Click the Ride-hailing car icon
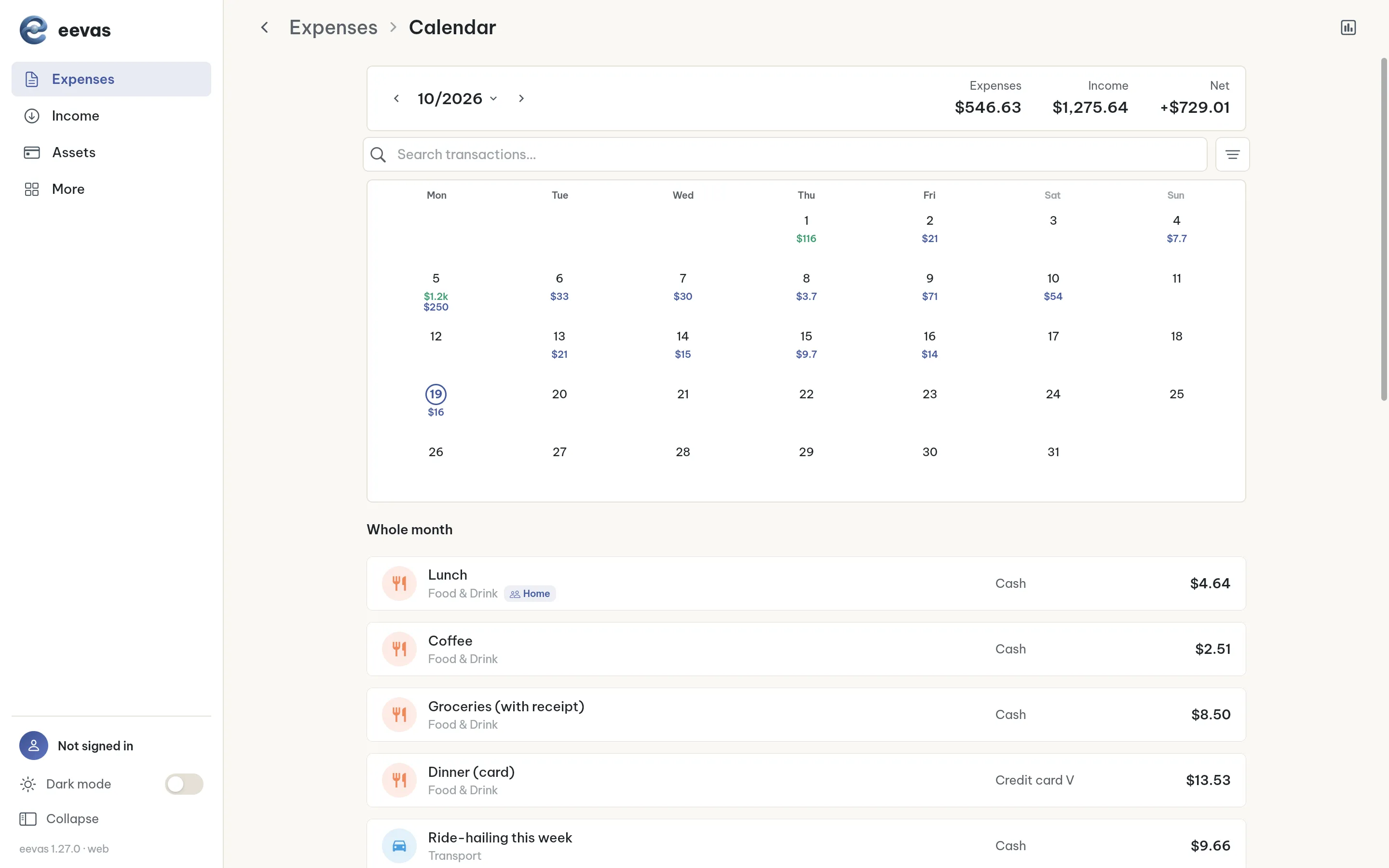 coord(399,846)
